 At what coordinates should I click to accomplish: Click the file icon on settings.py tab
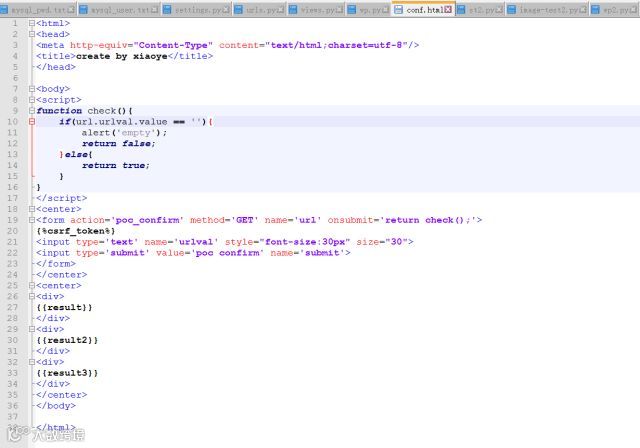(x=167, y=9)
